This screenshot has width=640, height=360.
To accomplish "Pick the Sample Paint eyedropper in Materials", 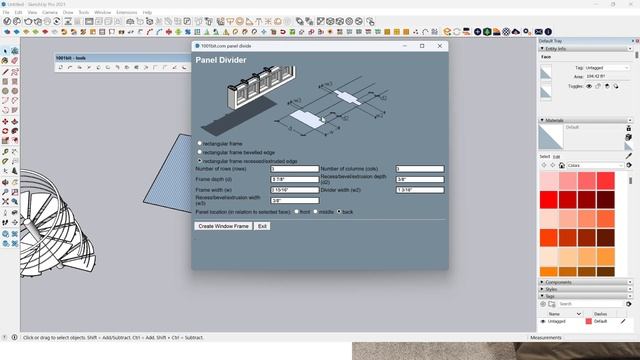I will tap(629, 156).
